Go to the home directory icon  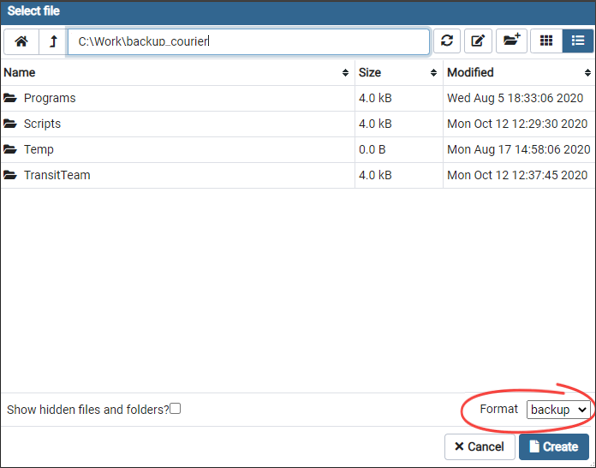point(21,41)
